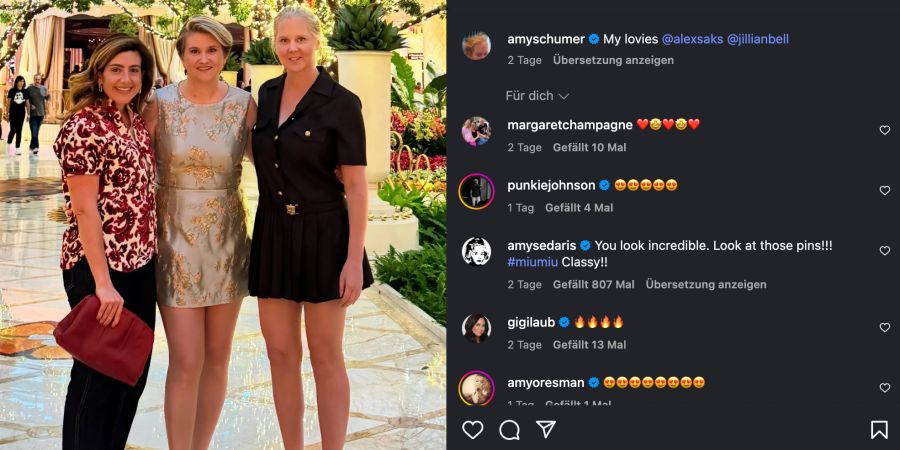Open the comment speech bubble icon
The height and width of the screenshot is (450, 900).
pyautogui.click(x=509, y=429)
